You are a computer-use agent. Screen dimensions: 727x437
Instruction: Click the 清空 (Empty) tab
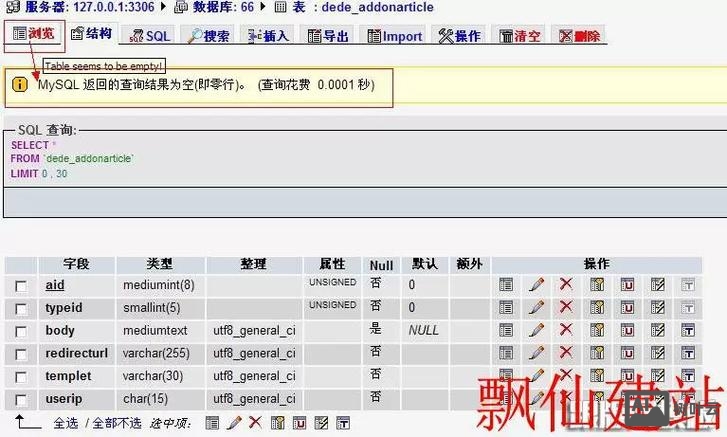click(520, 36)
